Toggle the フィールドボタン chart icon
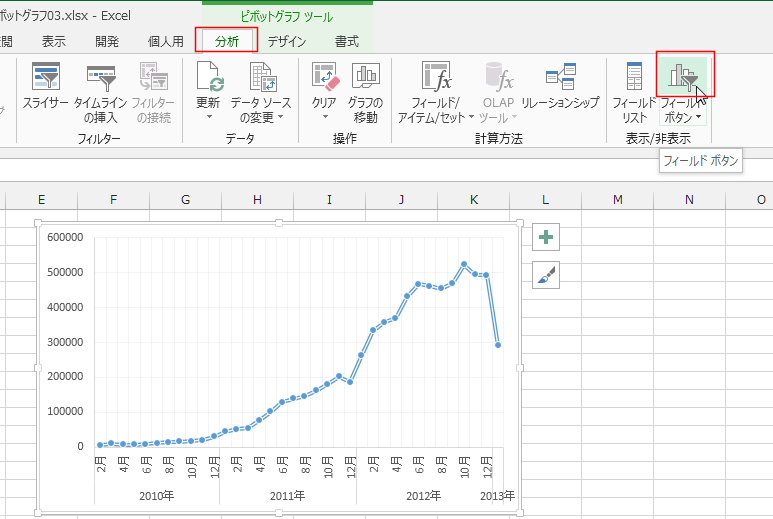The height and width of the screenshot is (519, 773). [683, 76]
